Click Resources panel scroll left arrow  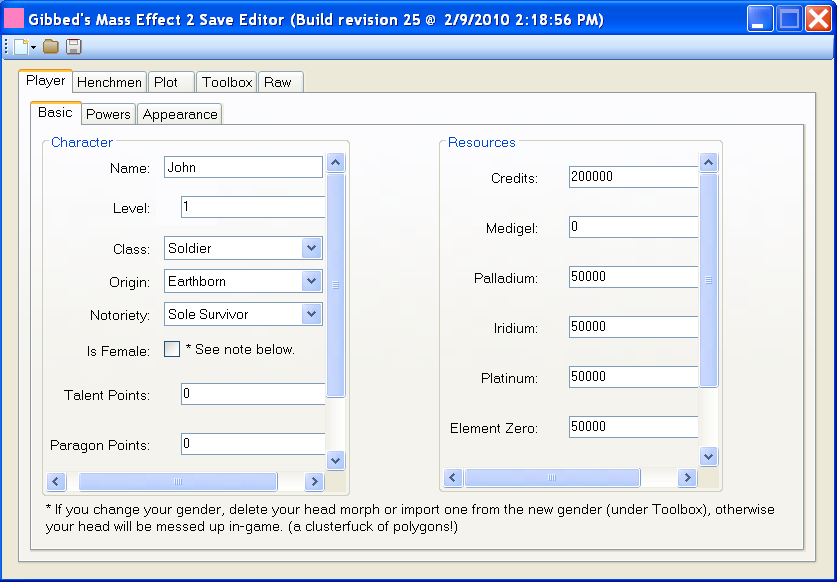(453, 477)
